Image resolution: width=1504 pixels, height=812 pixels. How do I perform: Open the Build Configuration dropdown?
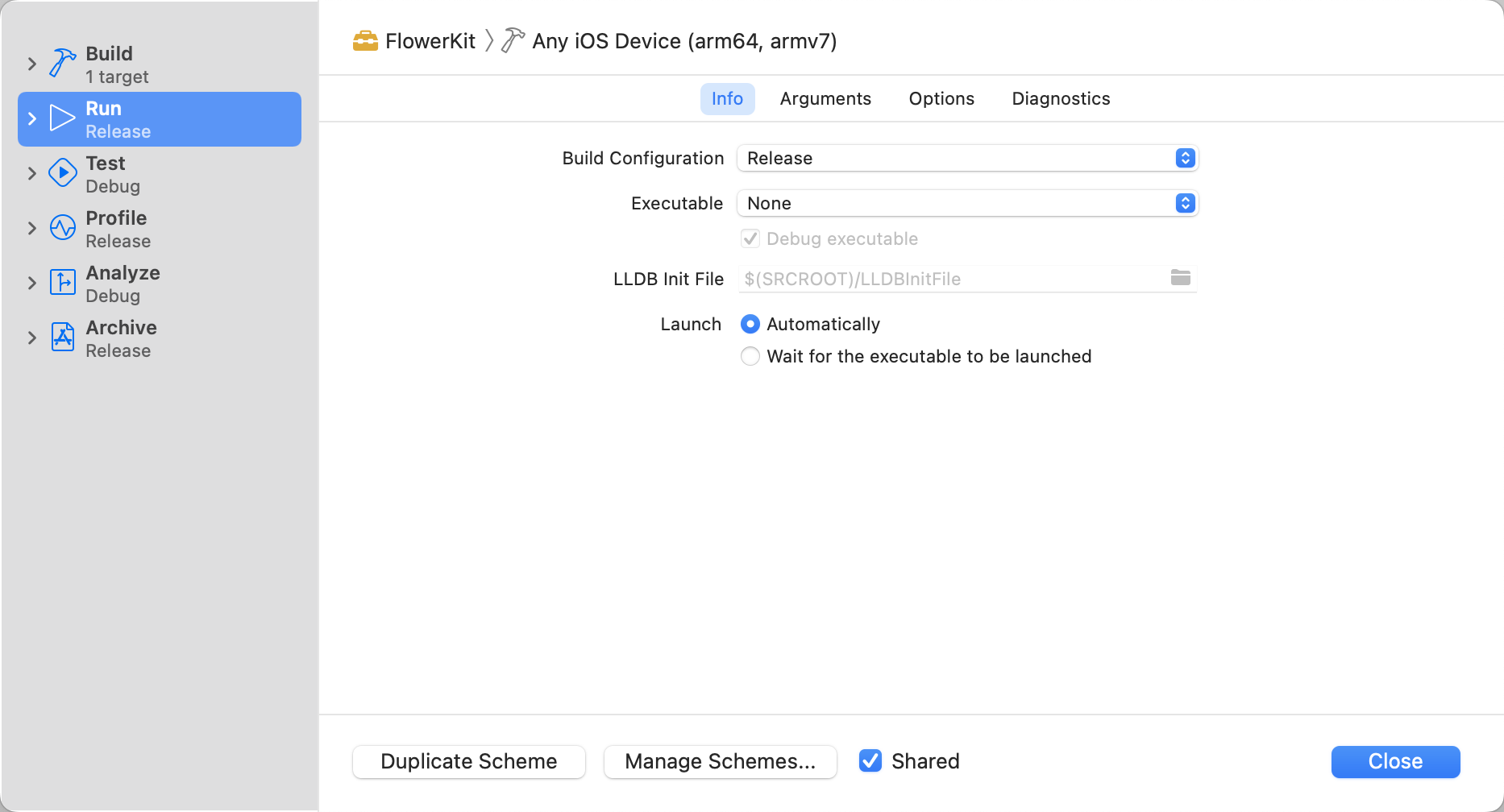click(967, 158)
